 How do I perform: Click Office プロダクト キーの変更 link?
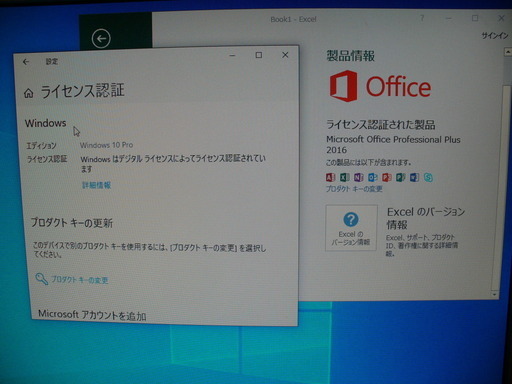[x=354, y=189]
